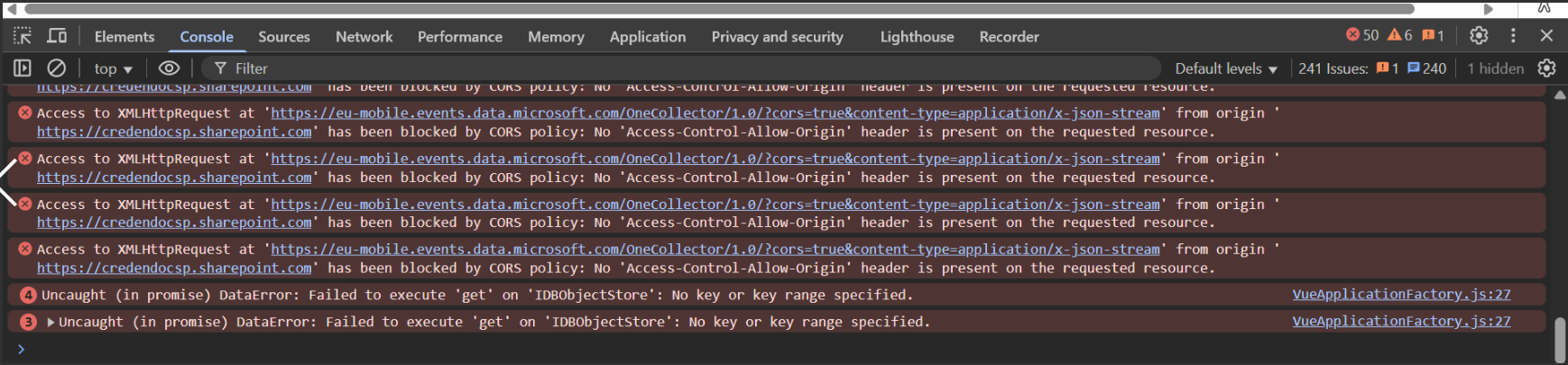Open the Sources tab
Viewport: 1568px width, 365px height.
tap(284, 37)
